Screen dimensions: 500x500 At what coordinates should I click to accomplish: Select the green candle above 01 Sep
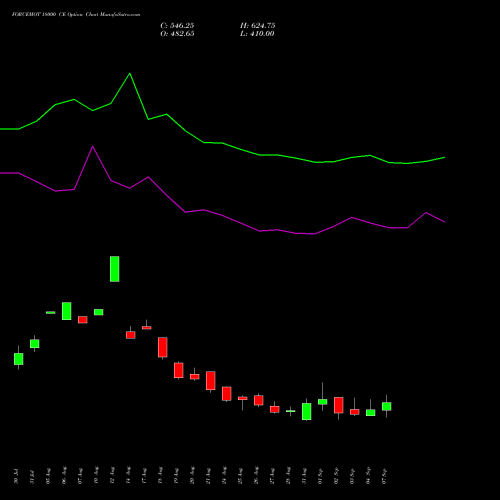pyautogui.click(x=323, y=402)
